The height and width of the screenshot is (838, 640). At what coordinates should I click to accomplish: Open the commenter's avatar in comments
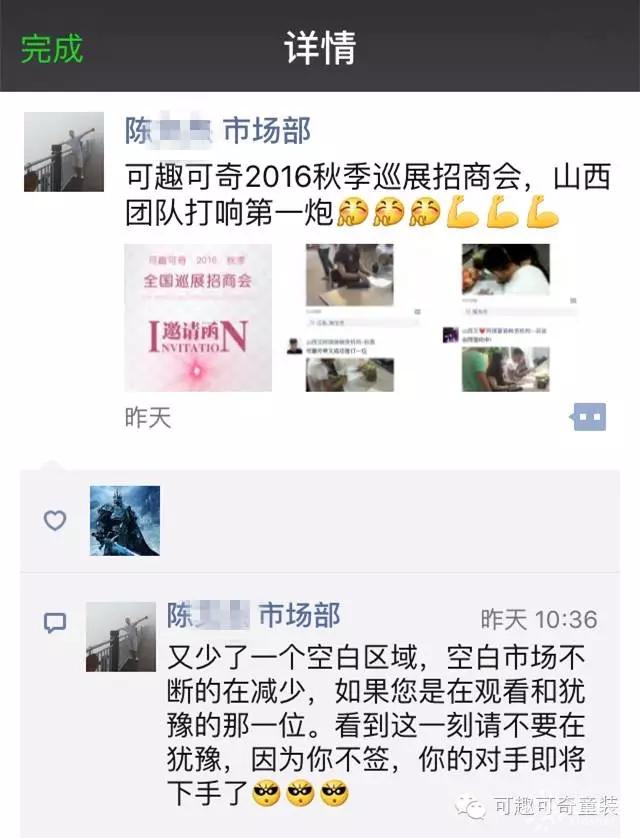pyautogui.click(x=121, y=637)
